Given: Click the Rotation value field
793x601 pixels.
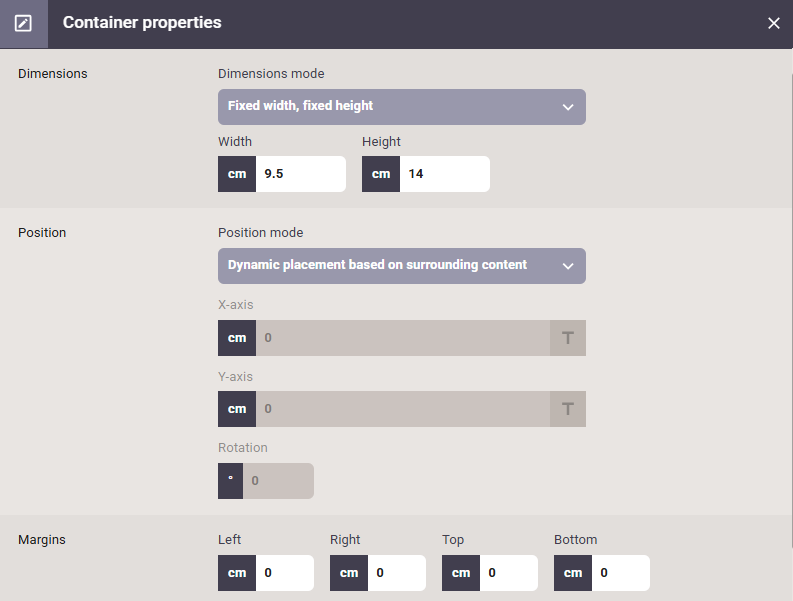Looking at the screenshot, I should pos(278,481).
